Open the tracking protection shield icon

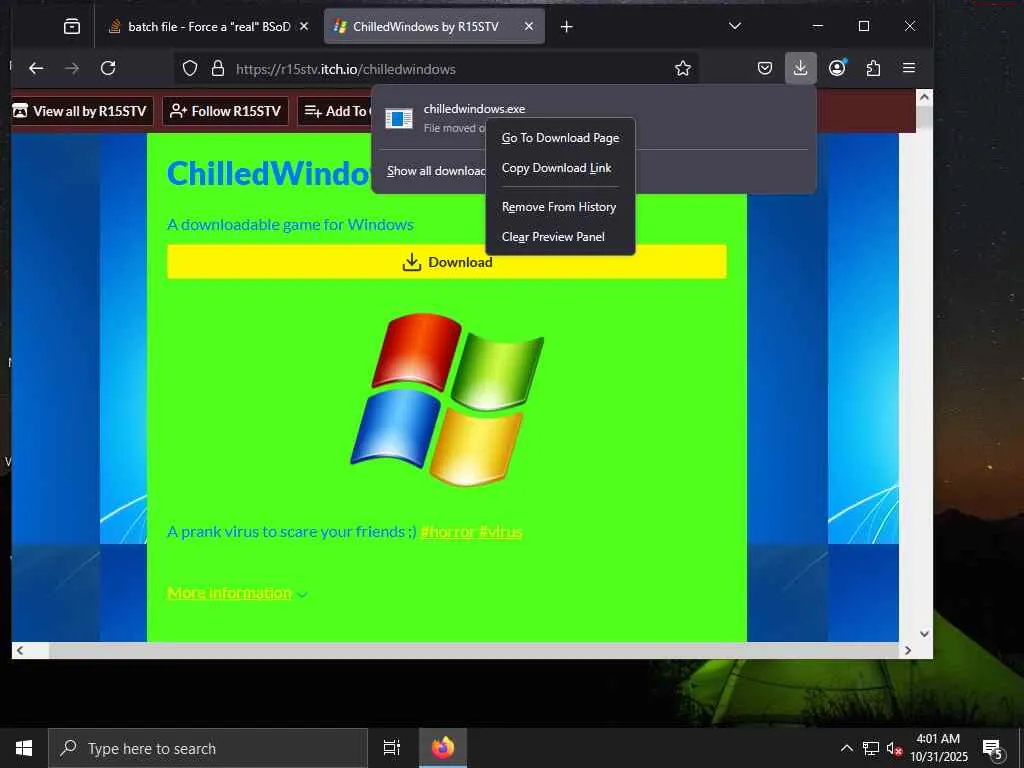(190, 69)
